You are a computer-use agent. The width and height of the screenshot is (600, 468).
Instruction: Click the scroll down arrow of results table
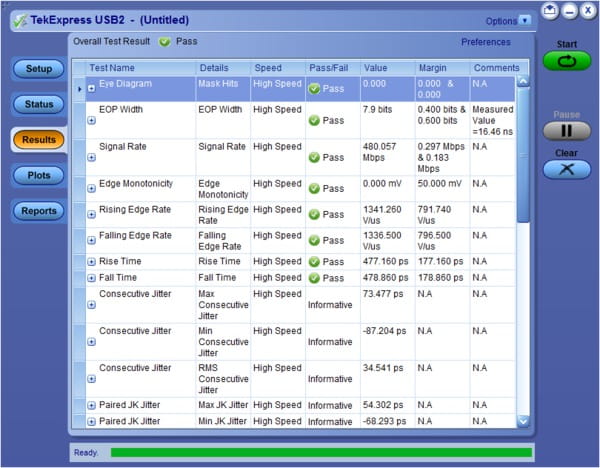pyautogui.click(x=523, y=422)
